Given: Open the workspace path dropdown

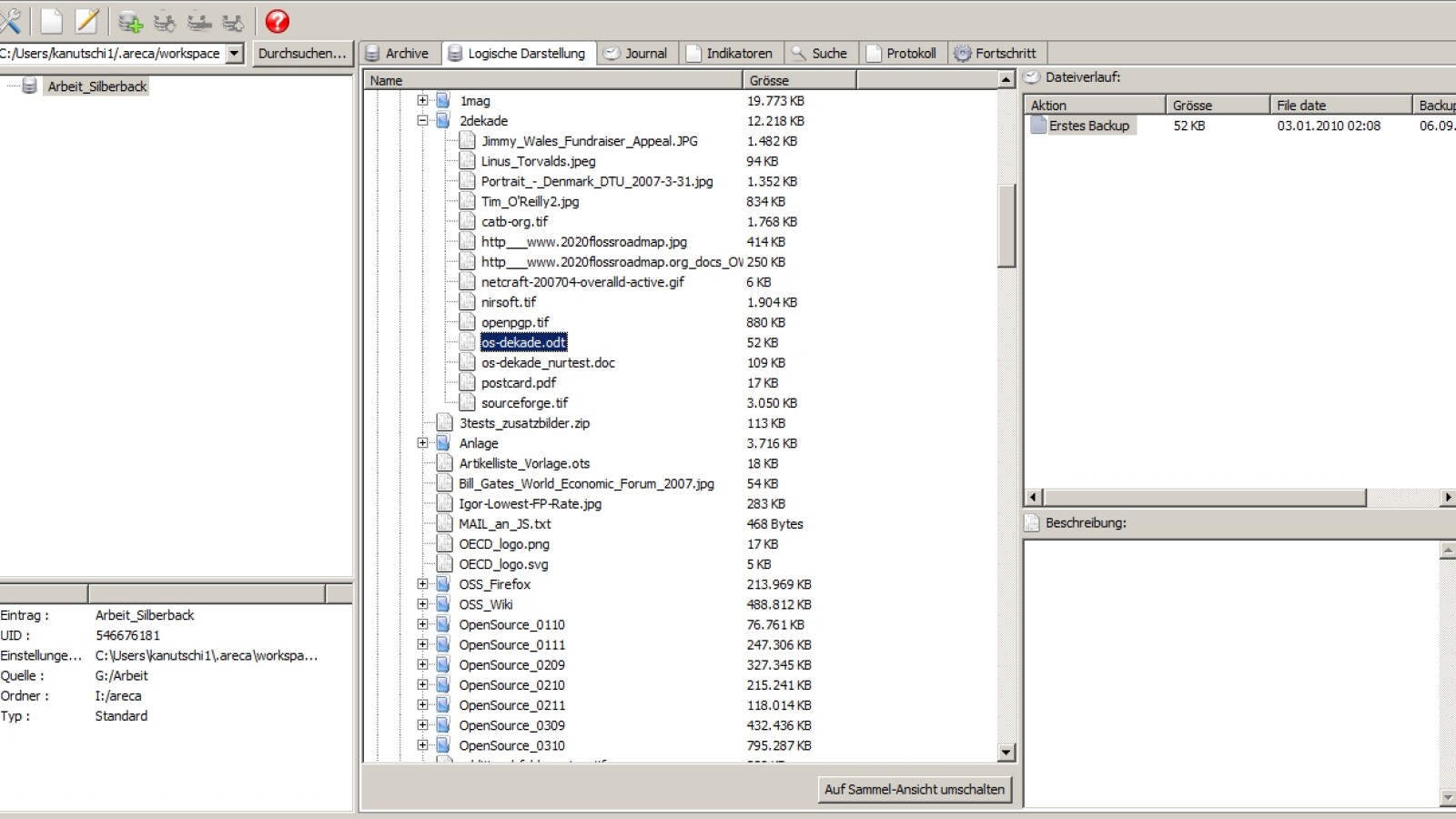Looking at the screenshot, I should pos(235,53).
